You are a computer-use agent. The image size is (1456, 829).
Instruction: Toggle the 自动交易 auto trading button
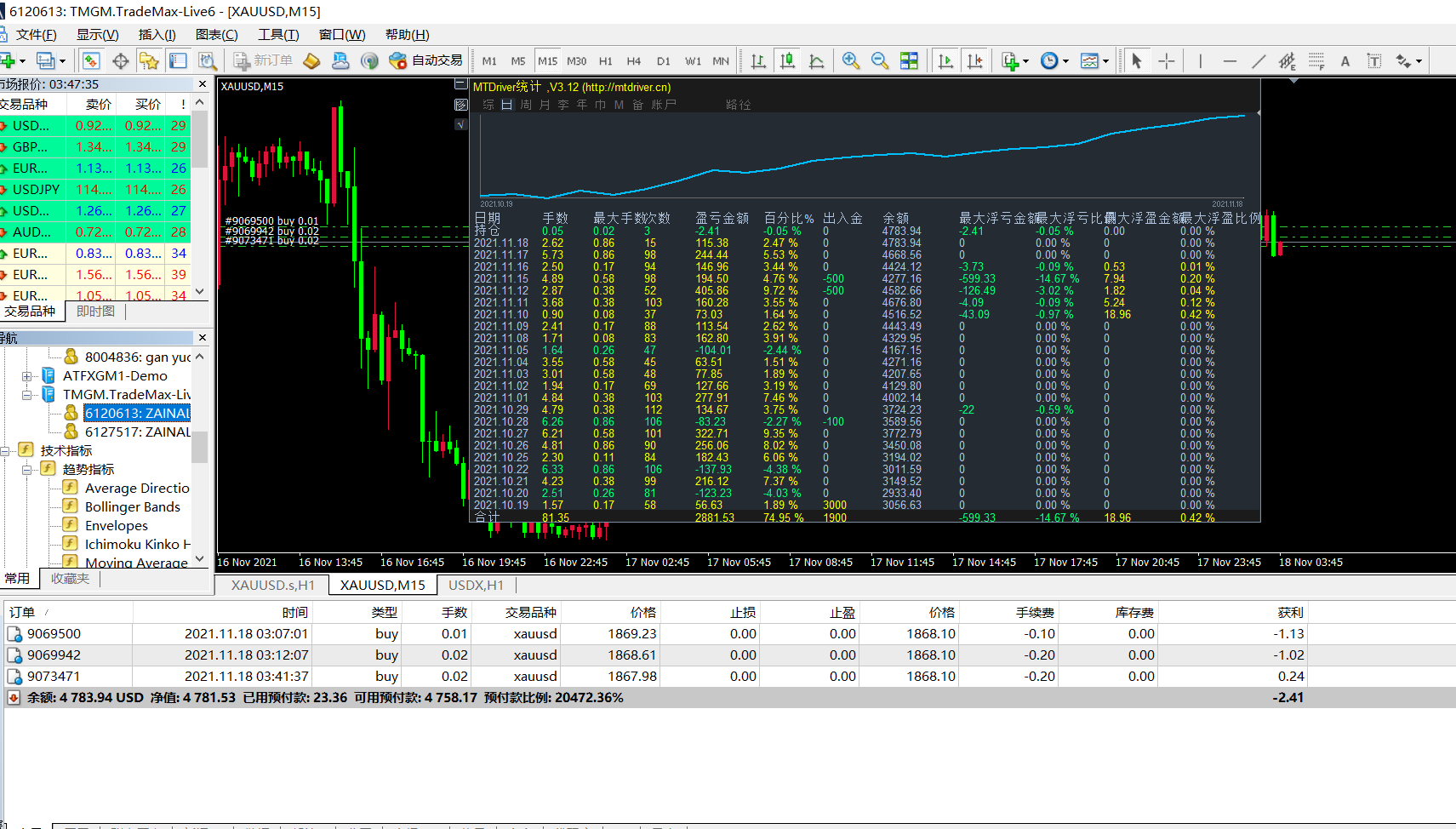click(425, 60)
